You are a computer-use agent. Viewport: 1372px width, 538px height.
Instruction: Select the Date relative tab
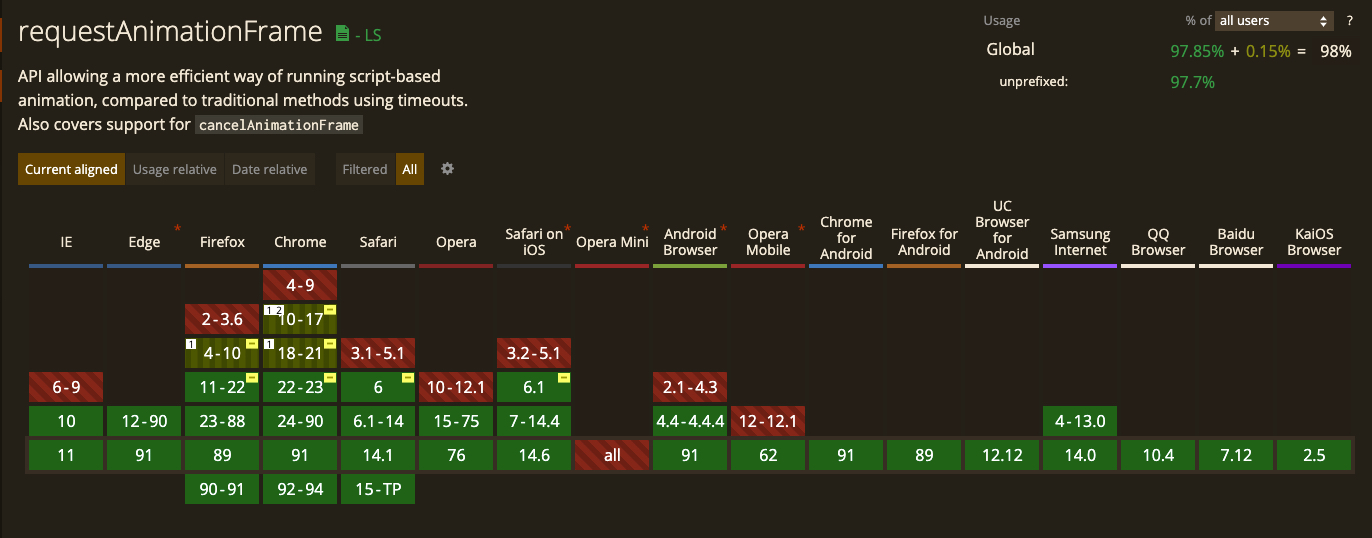pyautogui.click(x=269, y=169)
